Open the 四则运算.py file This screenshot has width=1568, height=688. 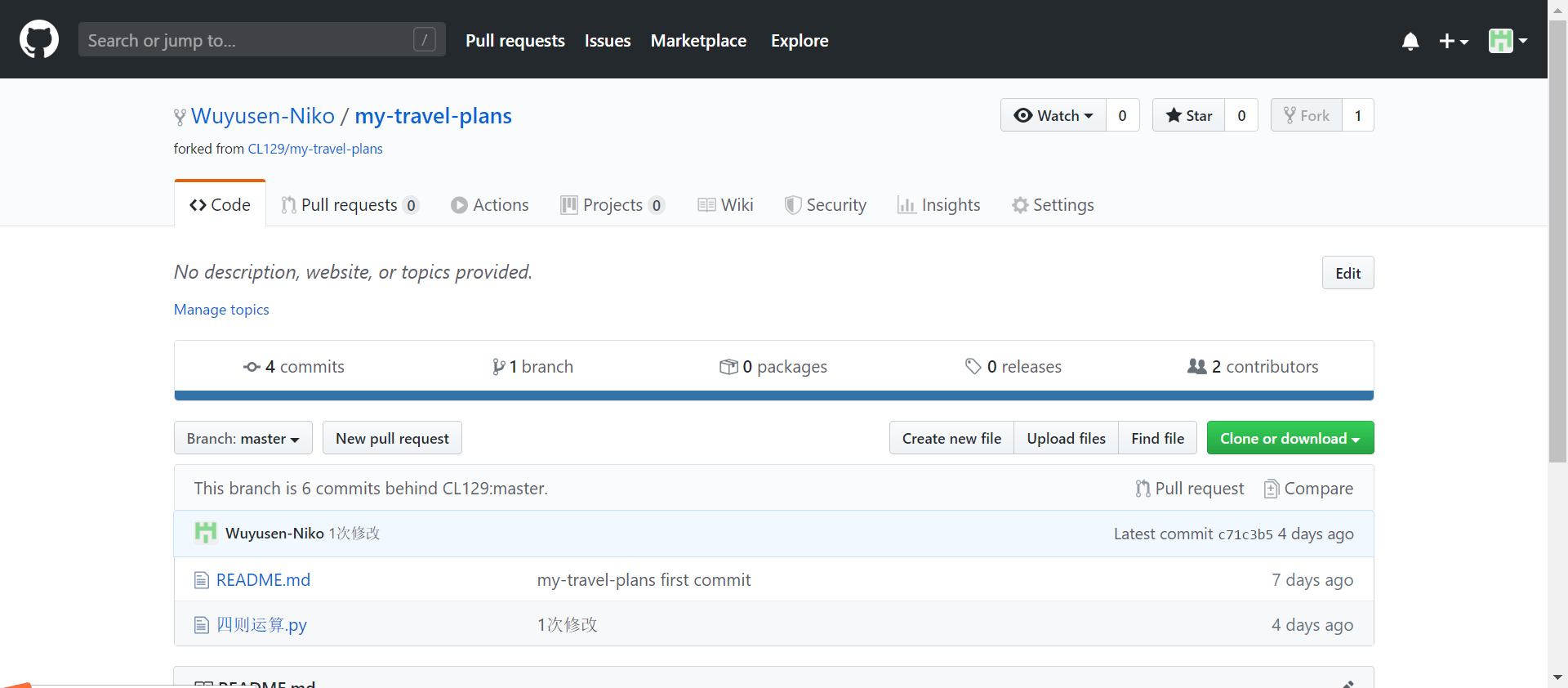[261, 625]
